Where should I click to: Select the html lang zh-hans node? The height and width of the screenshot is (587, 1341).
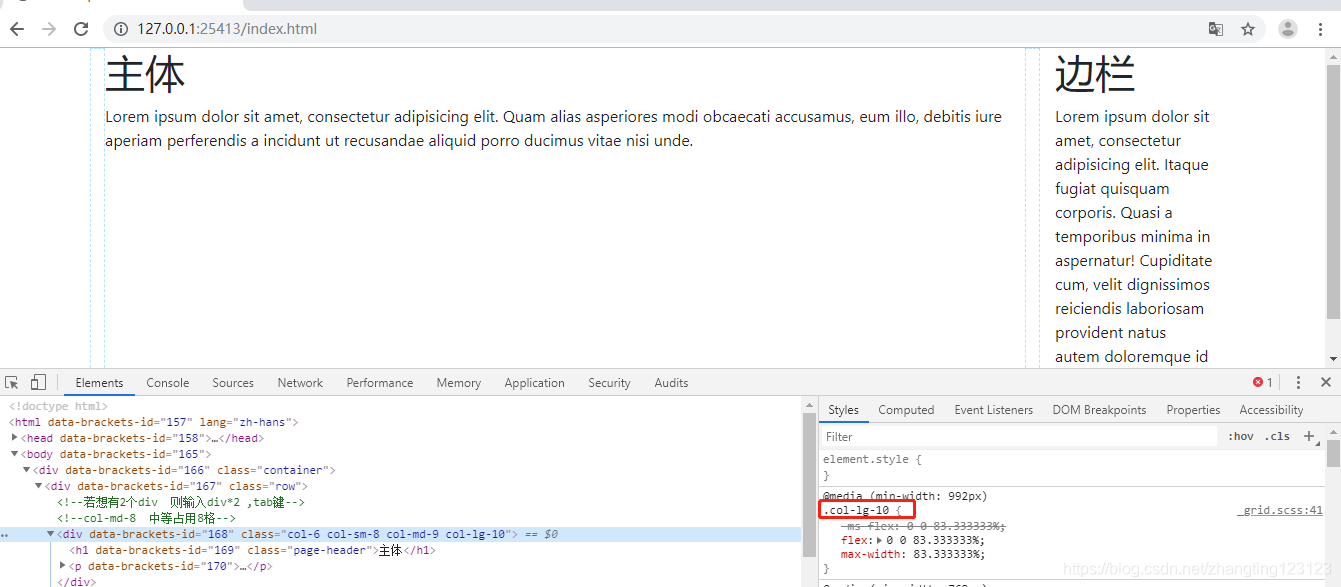(x=154, y=422)
